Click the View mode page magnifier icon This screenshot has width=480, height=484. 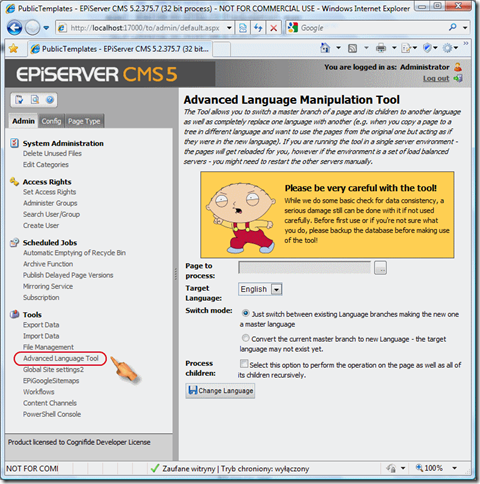click(35, 100)
